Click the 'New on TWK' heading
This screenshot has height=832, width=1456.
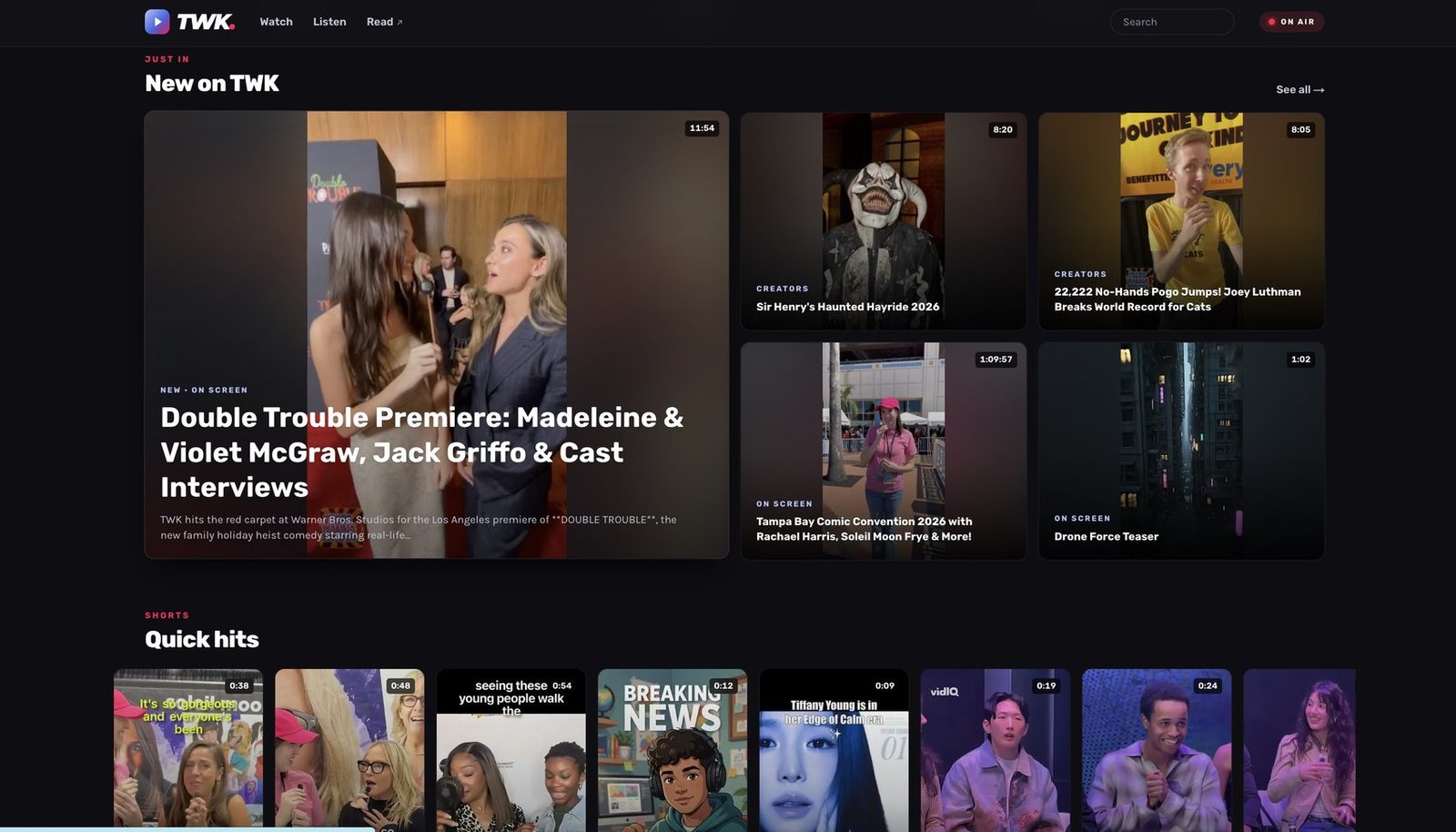coord(212,84)
